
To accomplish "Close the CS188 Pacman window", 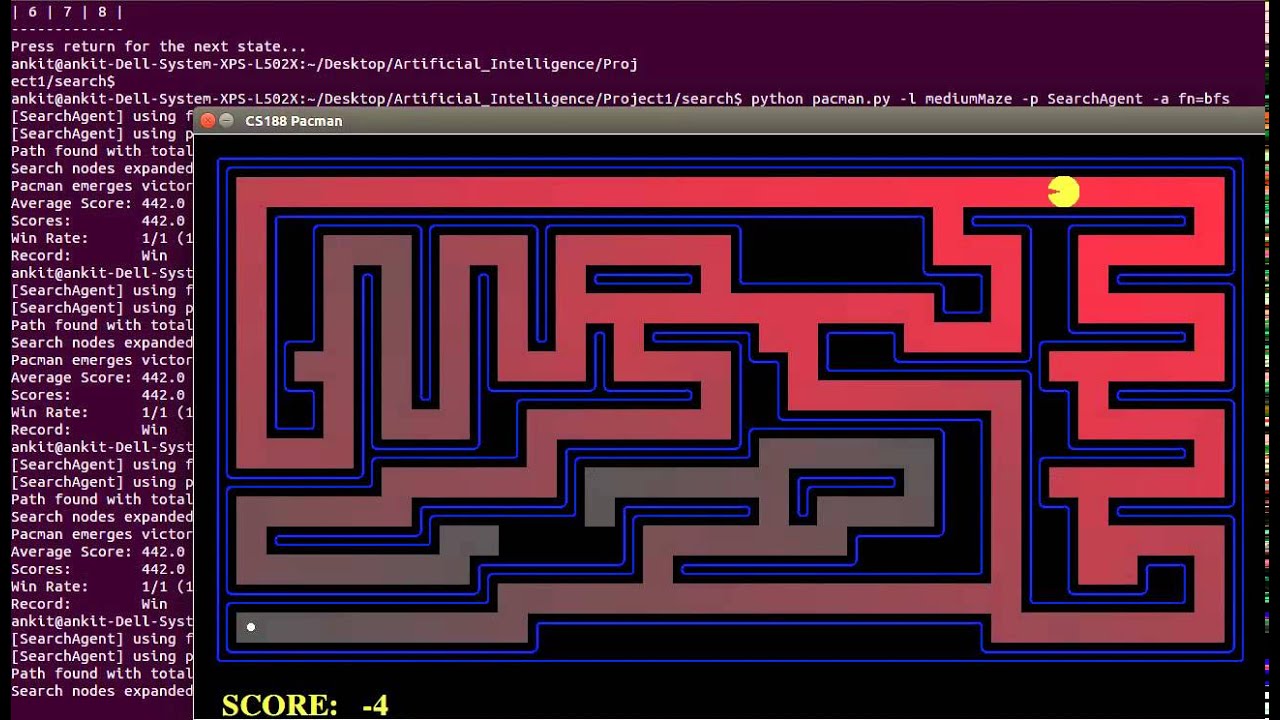I will click(x=208, y=121).
